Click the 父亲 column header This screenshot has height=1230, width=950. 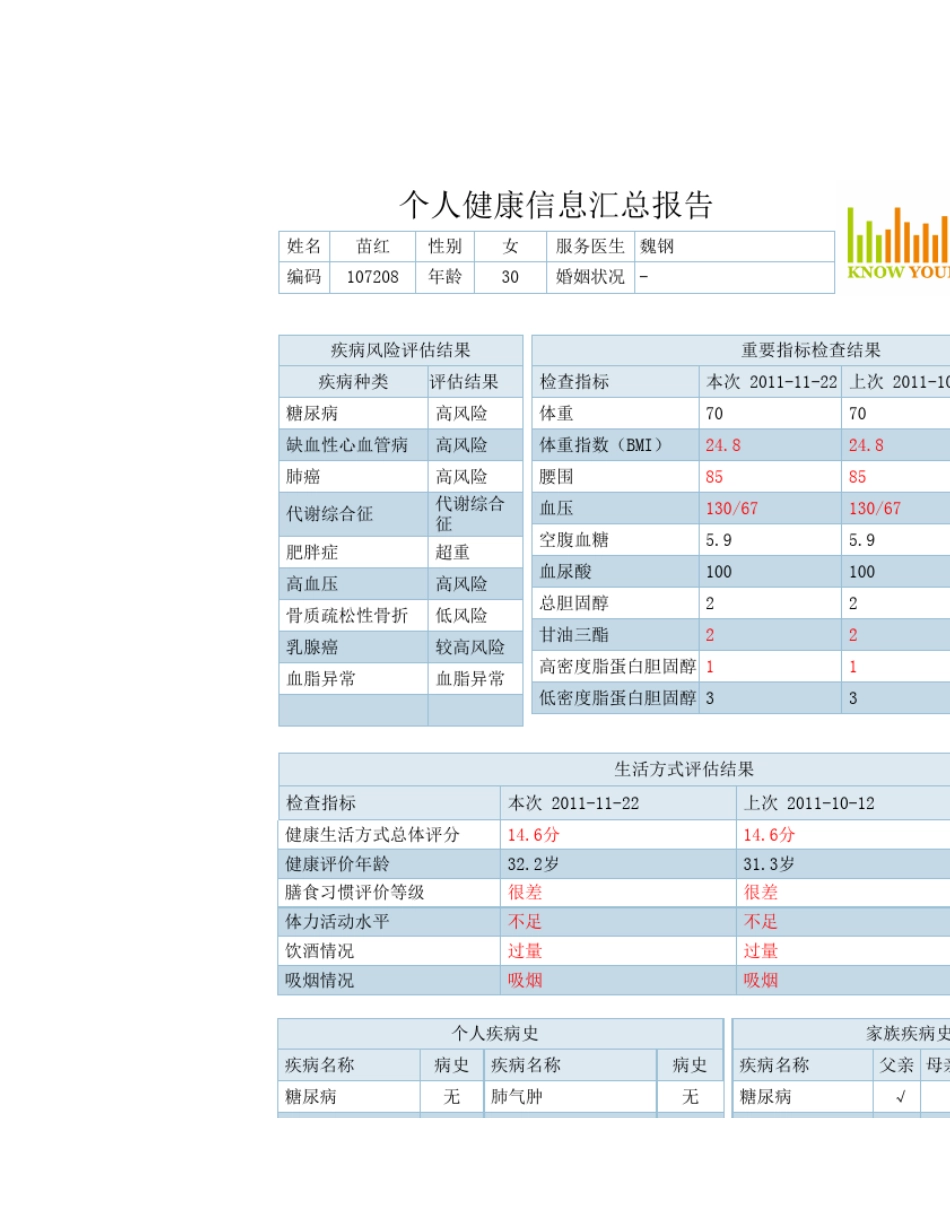897,1065
